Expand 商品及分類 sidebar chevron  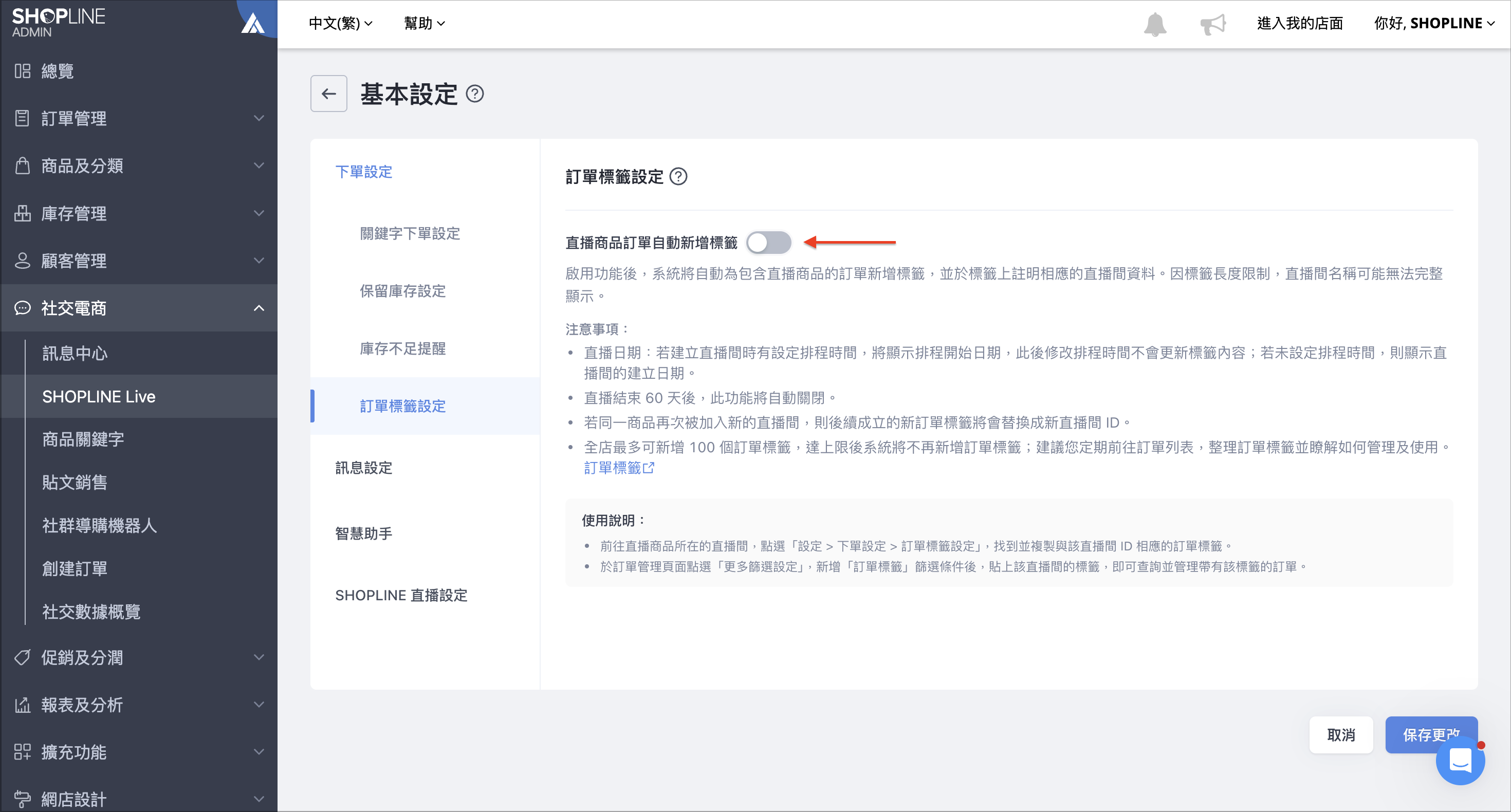pos(259,165)
